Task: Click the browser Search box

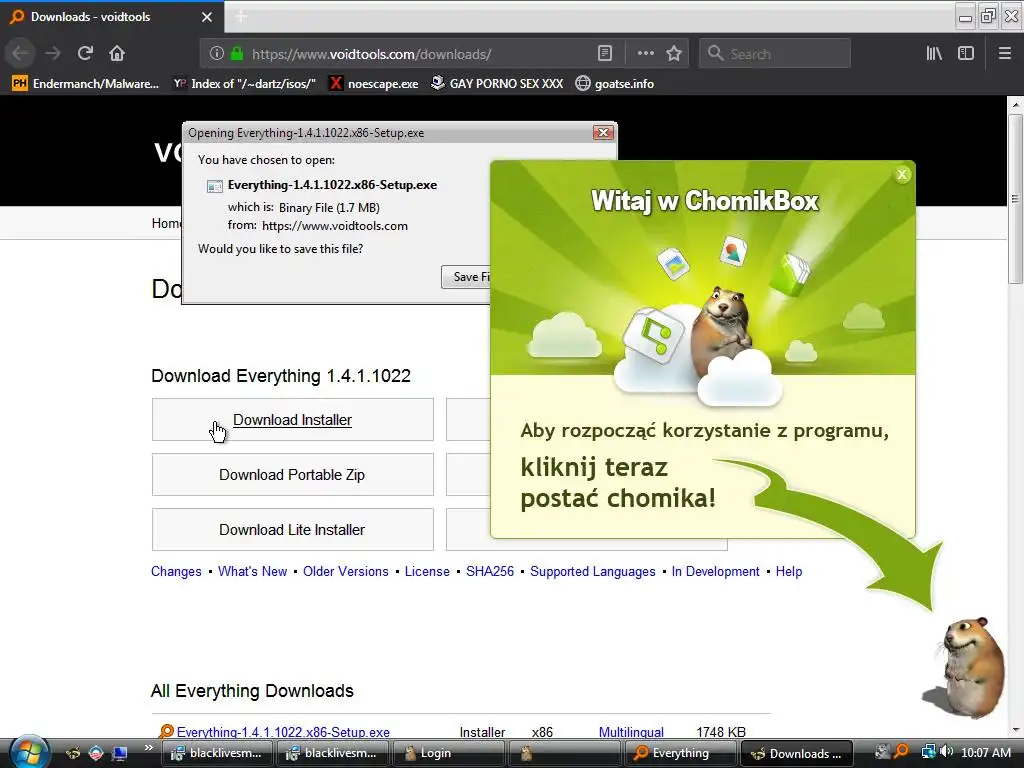Action: (x=775, y=54)
